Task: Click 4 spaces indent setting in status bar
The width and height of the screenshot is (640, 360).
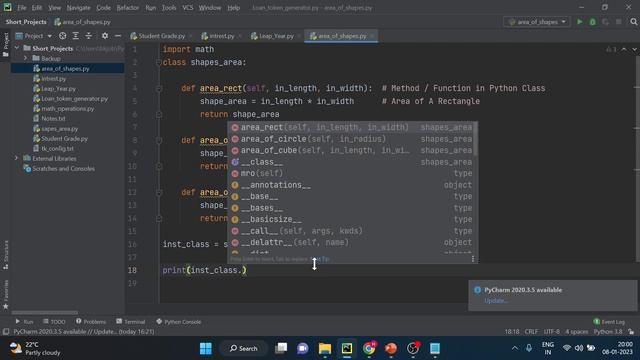Action: click(576, 331)
